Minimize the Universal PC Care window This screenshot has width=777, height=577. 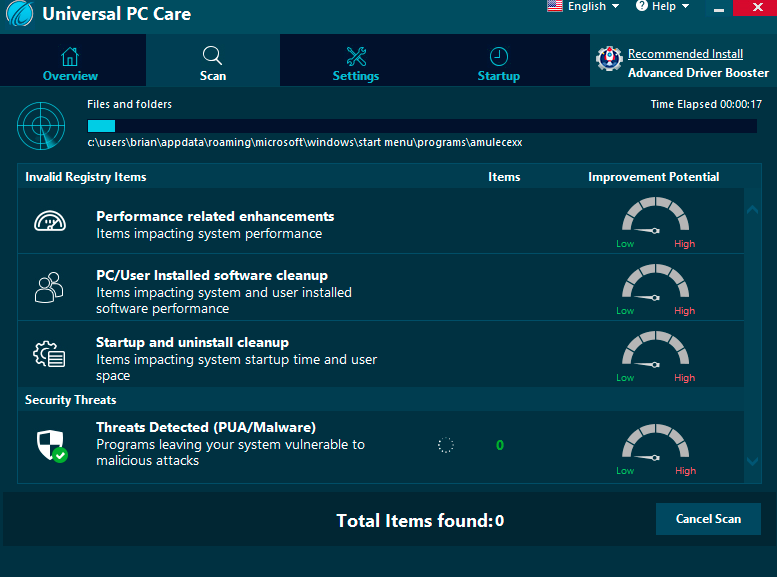coord(719,8)
